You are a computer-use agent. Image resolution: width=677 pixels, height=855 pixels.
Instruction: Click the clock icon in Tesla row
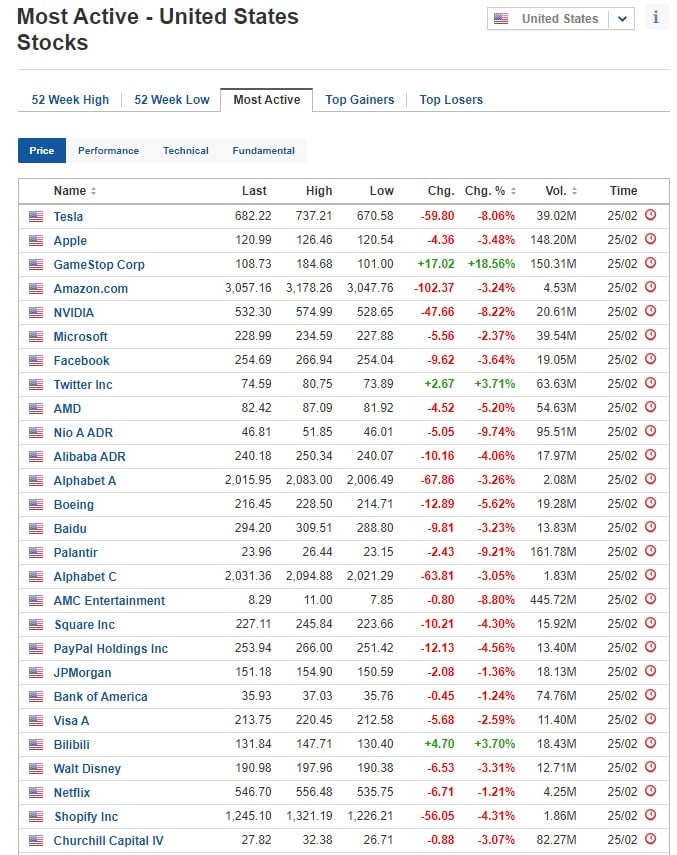pos(650,215)
